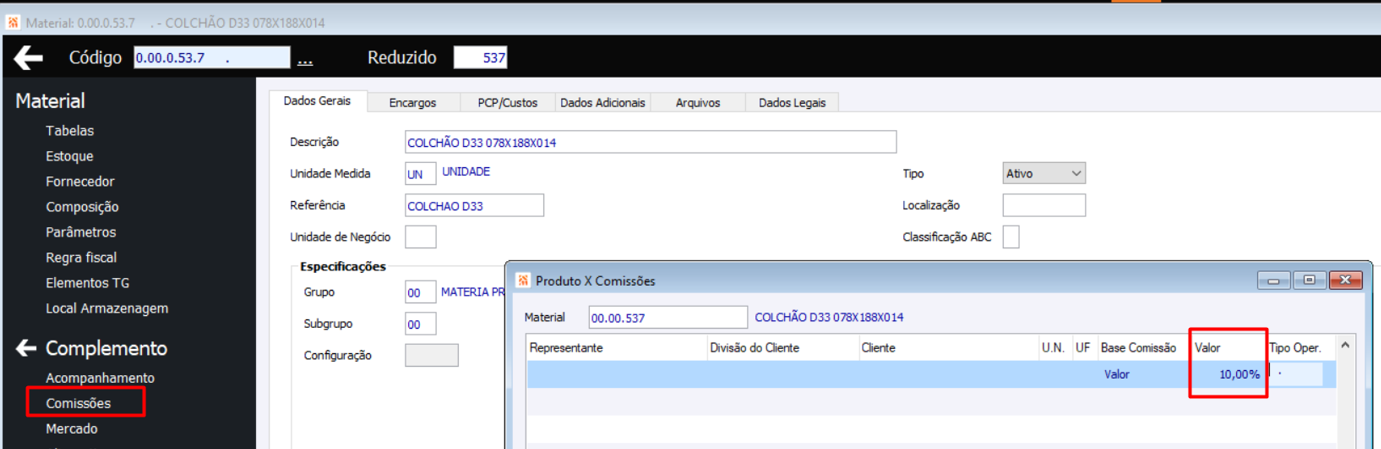Select Elementos TG in the sidebar
This screenshot has width=1381, height=449.
[88, 283]
